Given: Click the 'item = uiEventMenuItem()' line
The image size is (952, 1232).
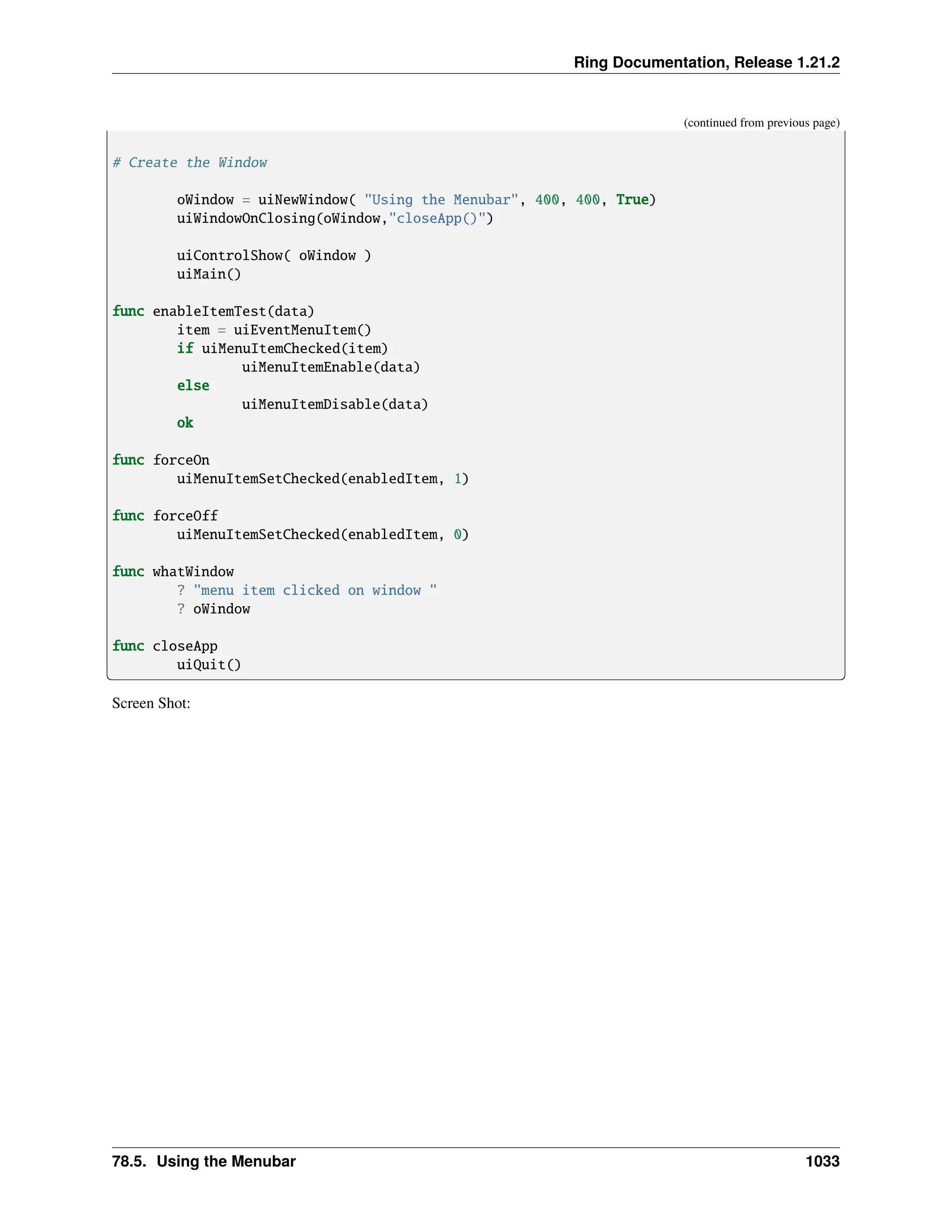Looking at the screenshot, I should point(273,330).
